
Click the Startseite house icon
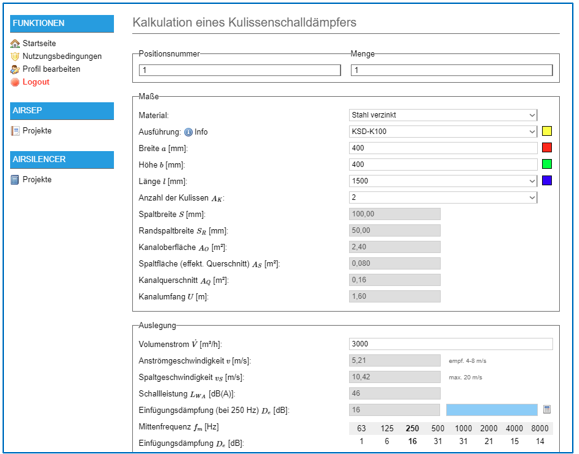tap(15, 43)
